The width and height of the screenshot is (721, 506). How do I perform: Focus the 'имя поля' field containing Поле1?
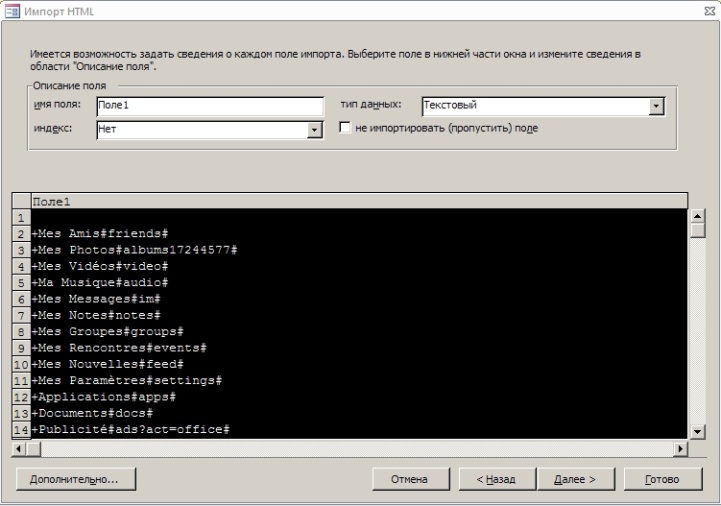point(210,106)
